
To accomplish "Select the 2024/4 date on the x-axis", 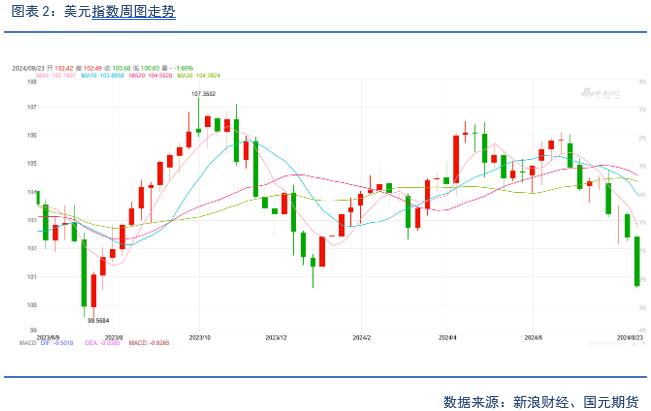I will pyautogui.click(x=446, y=339).
